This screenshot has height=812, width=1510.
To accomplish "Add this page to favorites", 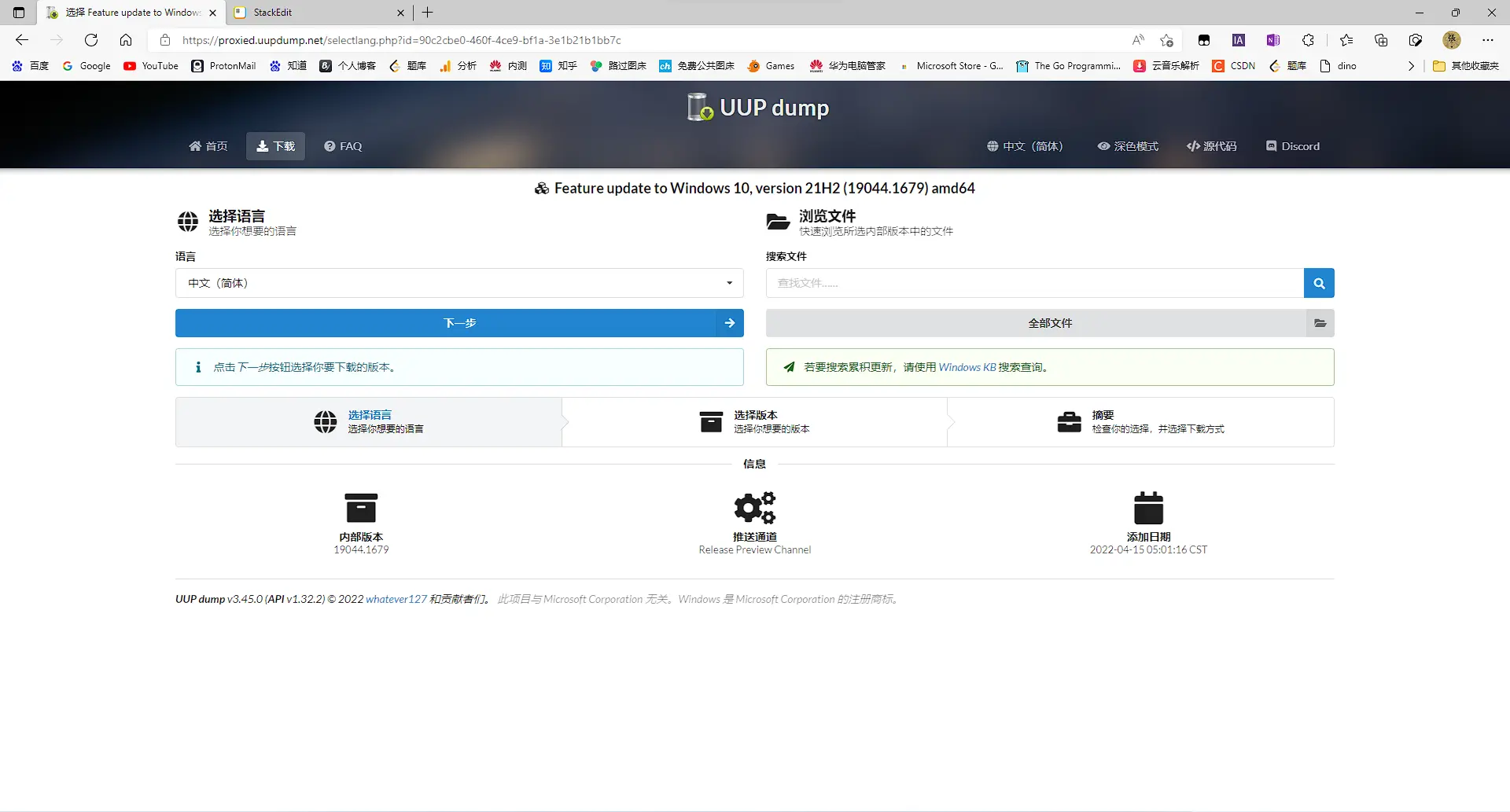I will (x=1166, y=40).
